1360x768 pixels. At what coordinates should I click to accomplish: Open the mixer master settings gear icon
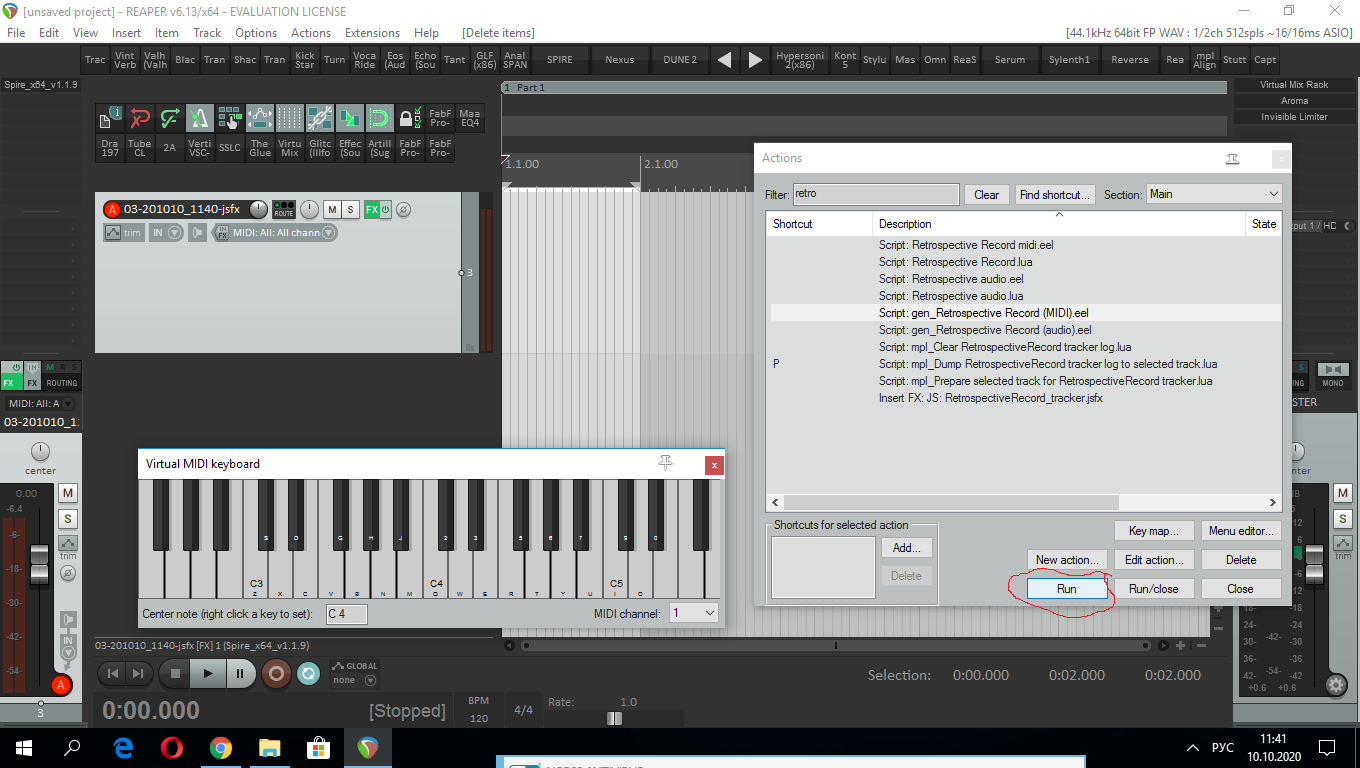1336,685
